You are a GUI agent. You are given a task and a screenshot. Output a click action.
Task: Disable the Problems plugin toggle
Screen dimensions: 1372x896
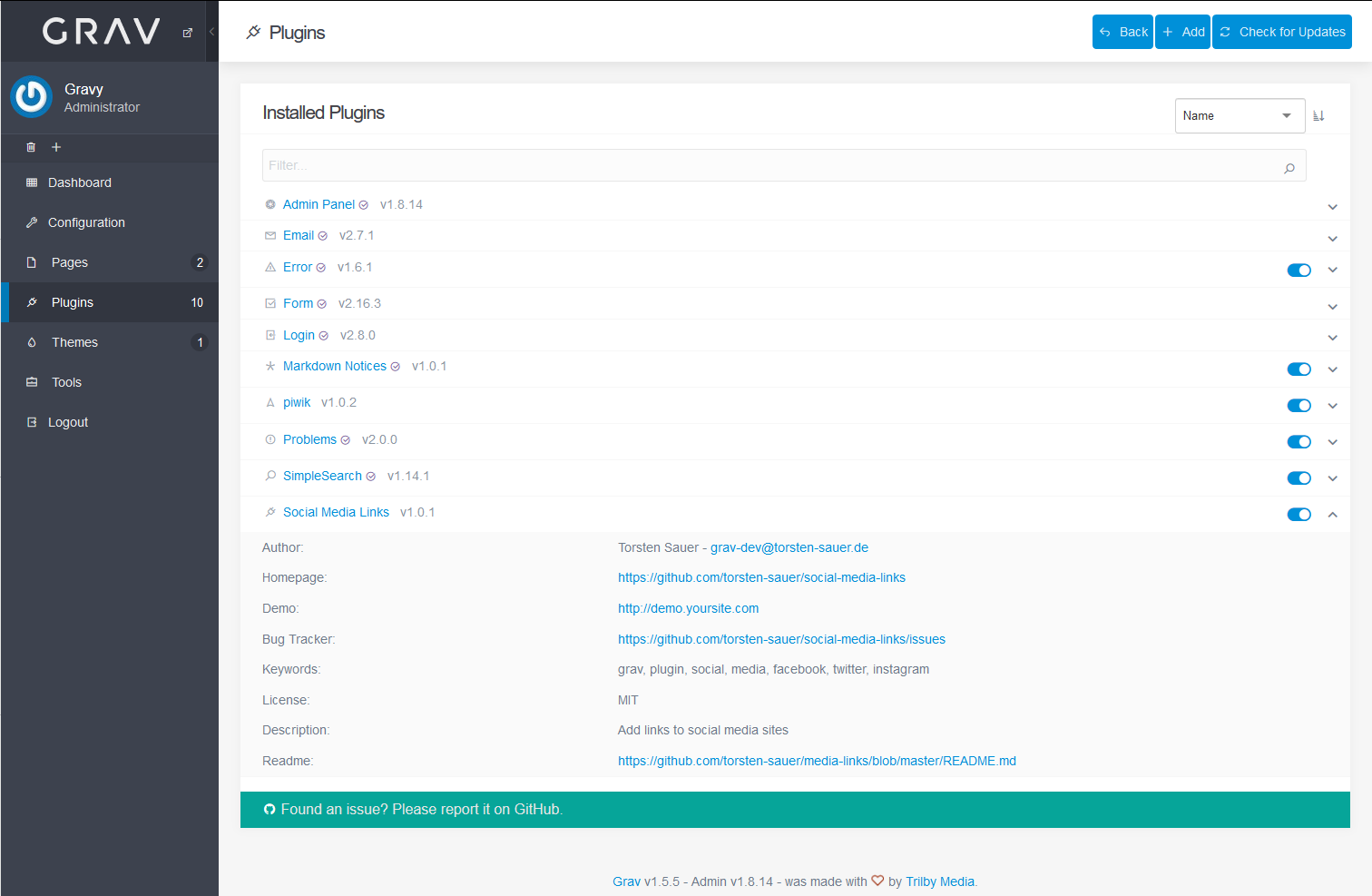click(1299, 442)
